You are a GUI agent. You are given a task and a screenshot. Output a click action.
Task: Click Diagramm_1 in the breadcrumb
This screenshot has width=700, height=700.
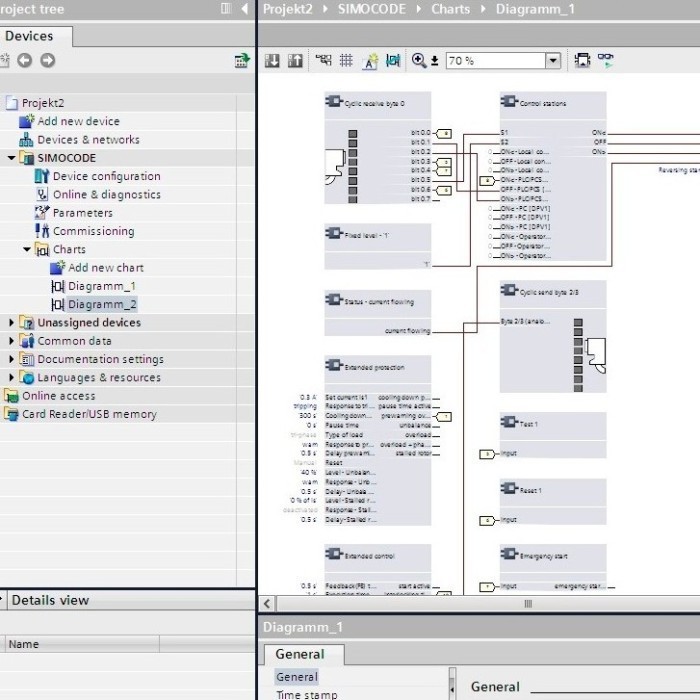(x=535, y=9)
